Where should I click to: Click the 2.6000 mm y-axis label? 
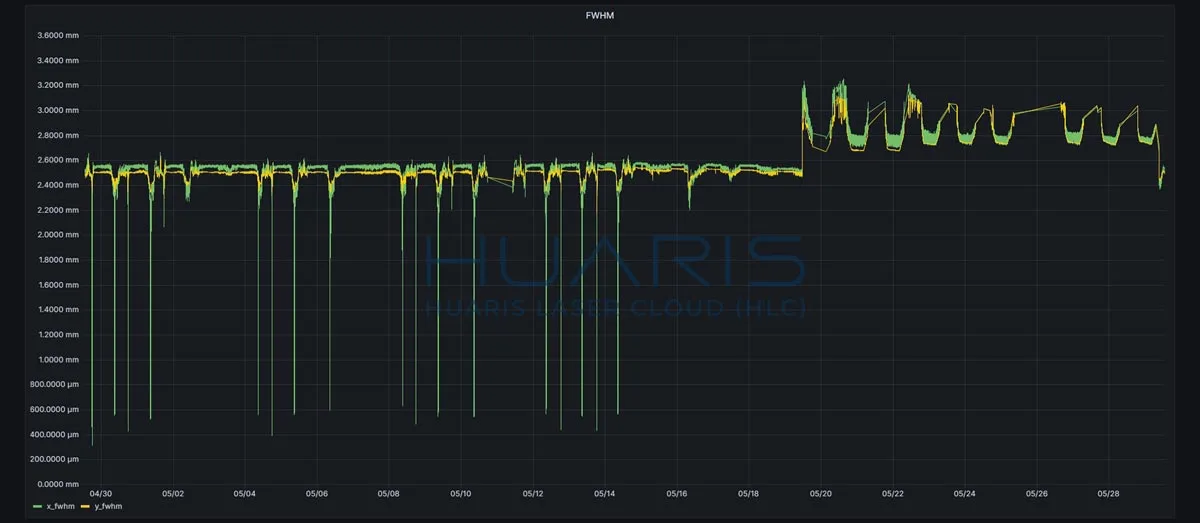pos(58,160)
